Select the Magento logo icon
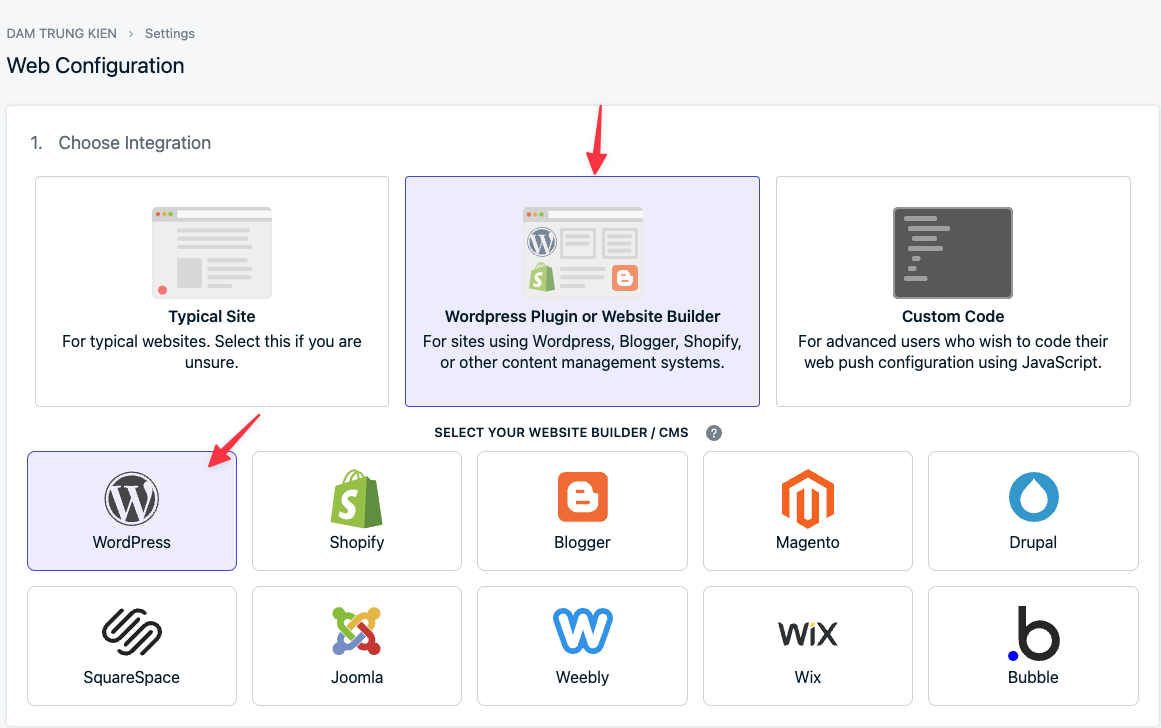This screenshot has width=1161, height=728. click(x=808, y=498)
